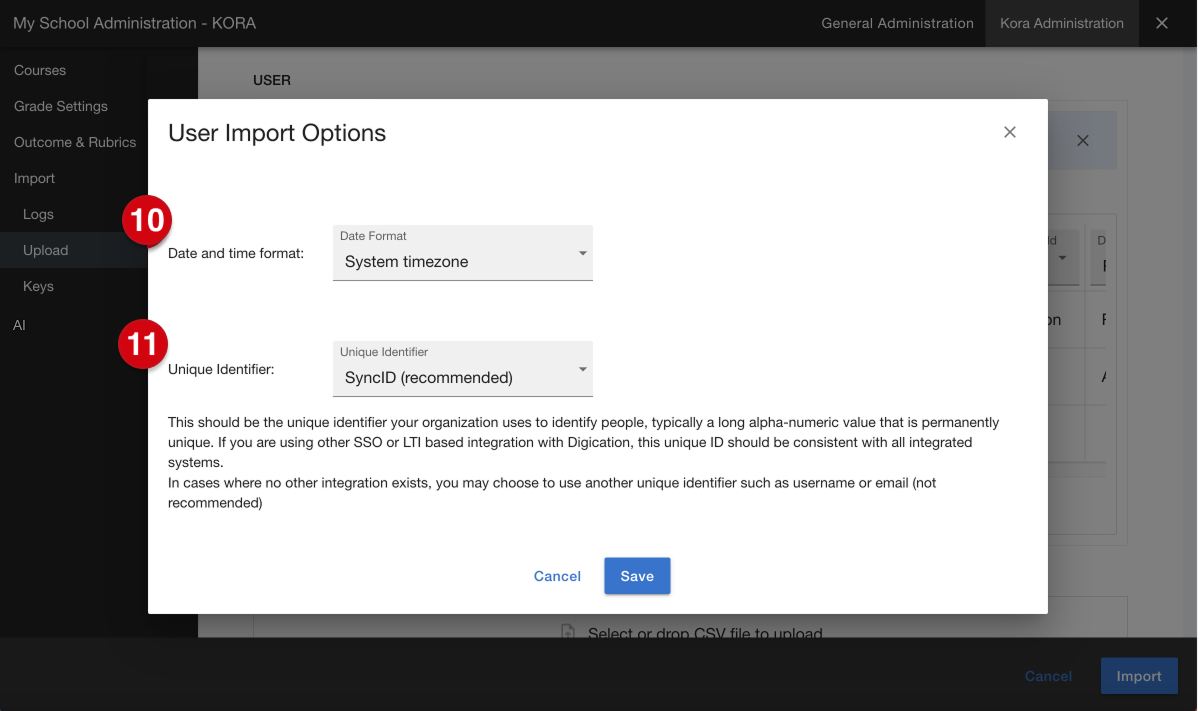Click the Import button at the bottom

1139,676
